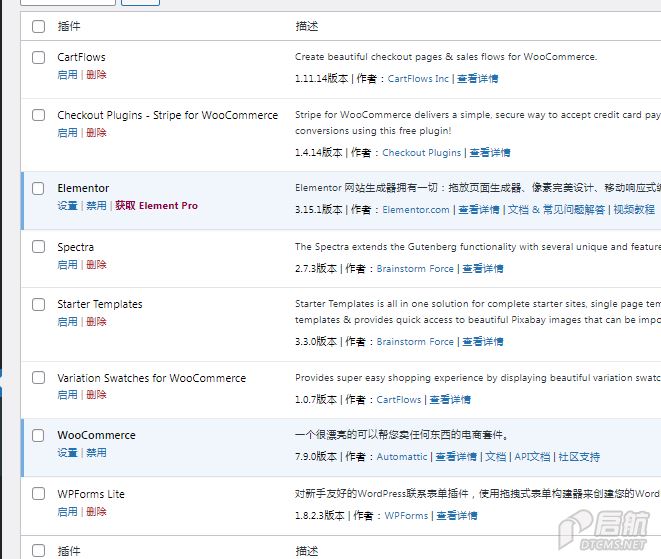The height and width of the screenshot is (559, 661).
Task: Tick the WooCommerce plugin checkbox
Action: point(38,435)
